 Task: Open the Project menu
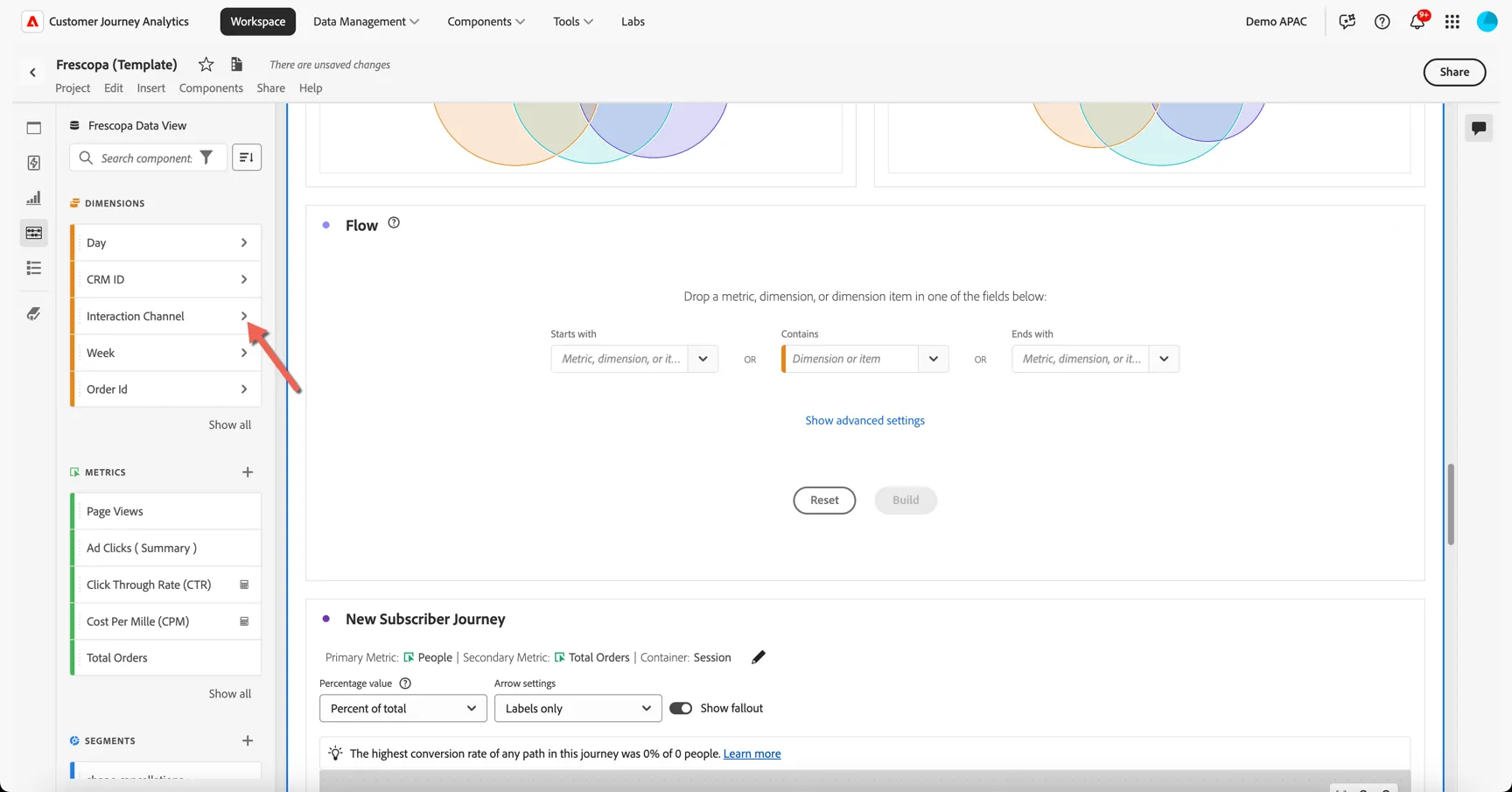pos(73,88)
